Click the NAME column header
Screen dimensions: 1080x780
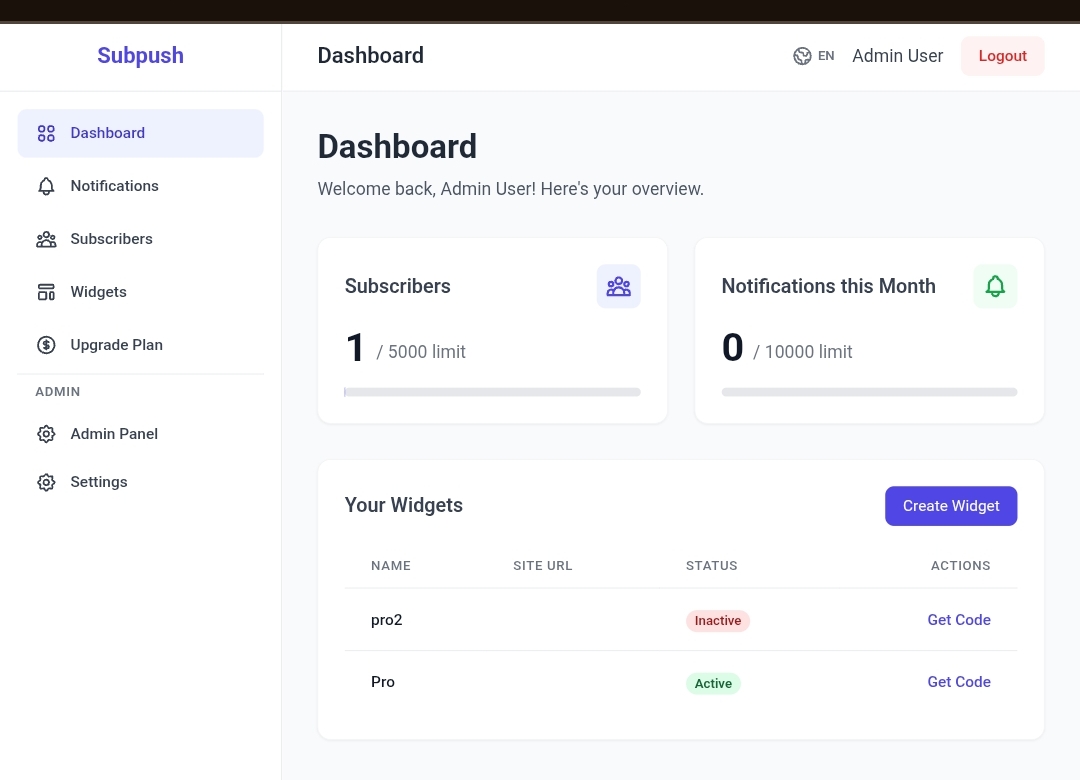coord(391,566)
